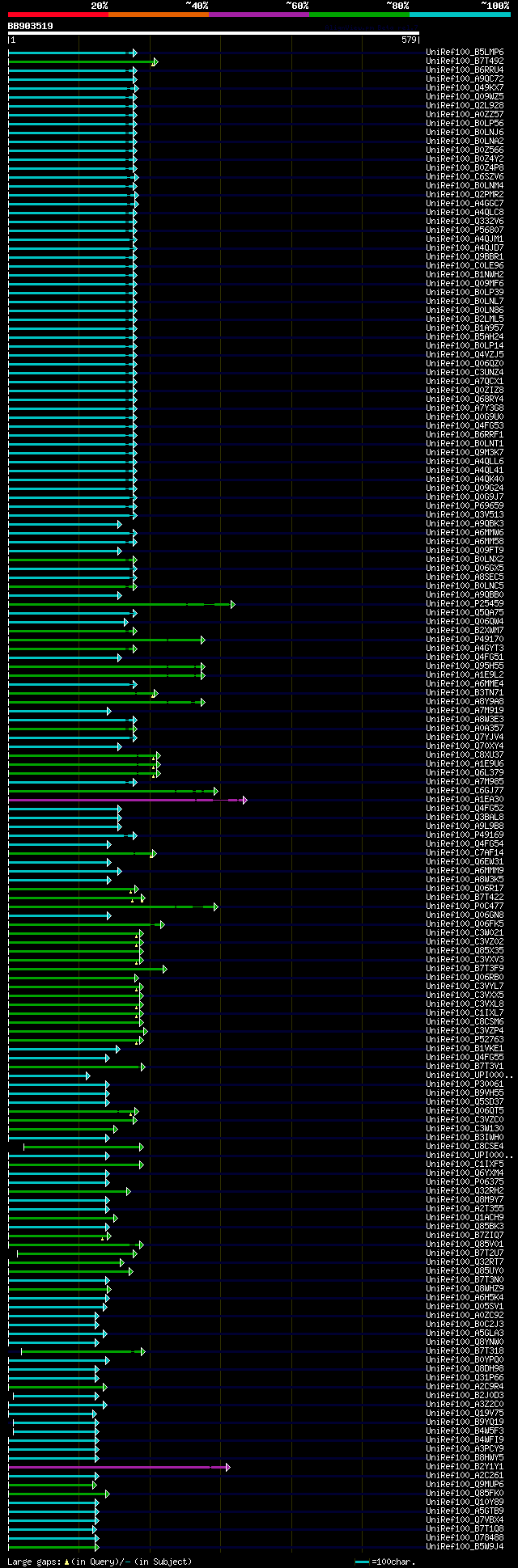Select UniRef100_P69659 label

click(x=465, y=506)
